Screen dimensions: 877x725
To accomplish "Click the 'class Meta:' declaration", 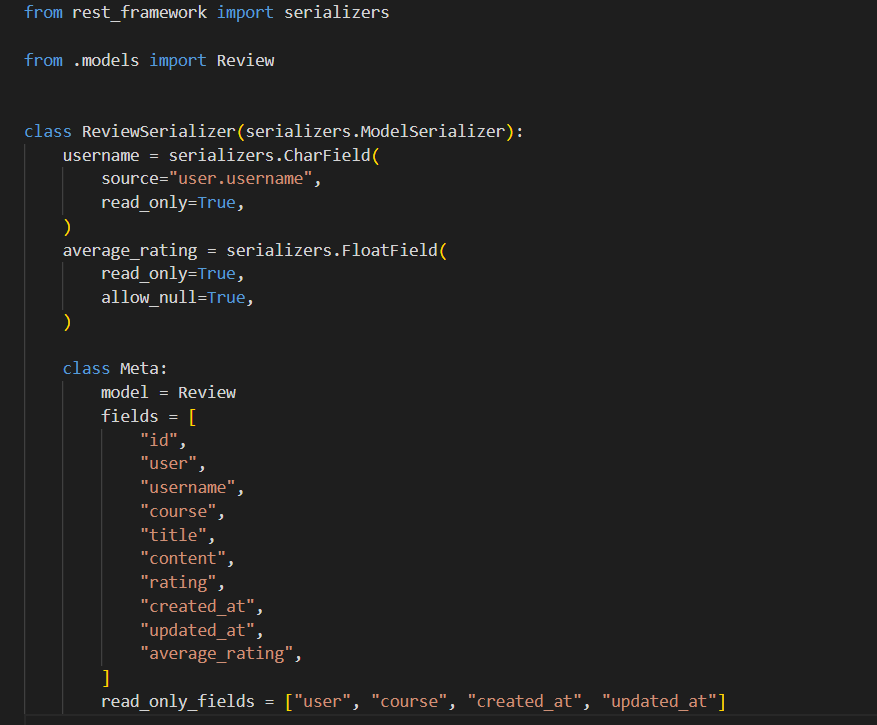I will point(115,369).
